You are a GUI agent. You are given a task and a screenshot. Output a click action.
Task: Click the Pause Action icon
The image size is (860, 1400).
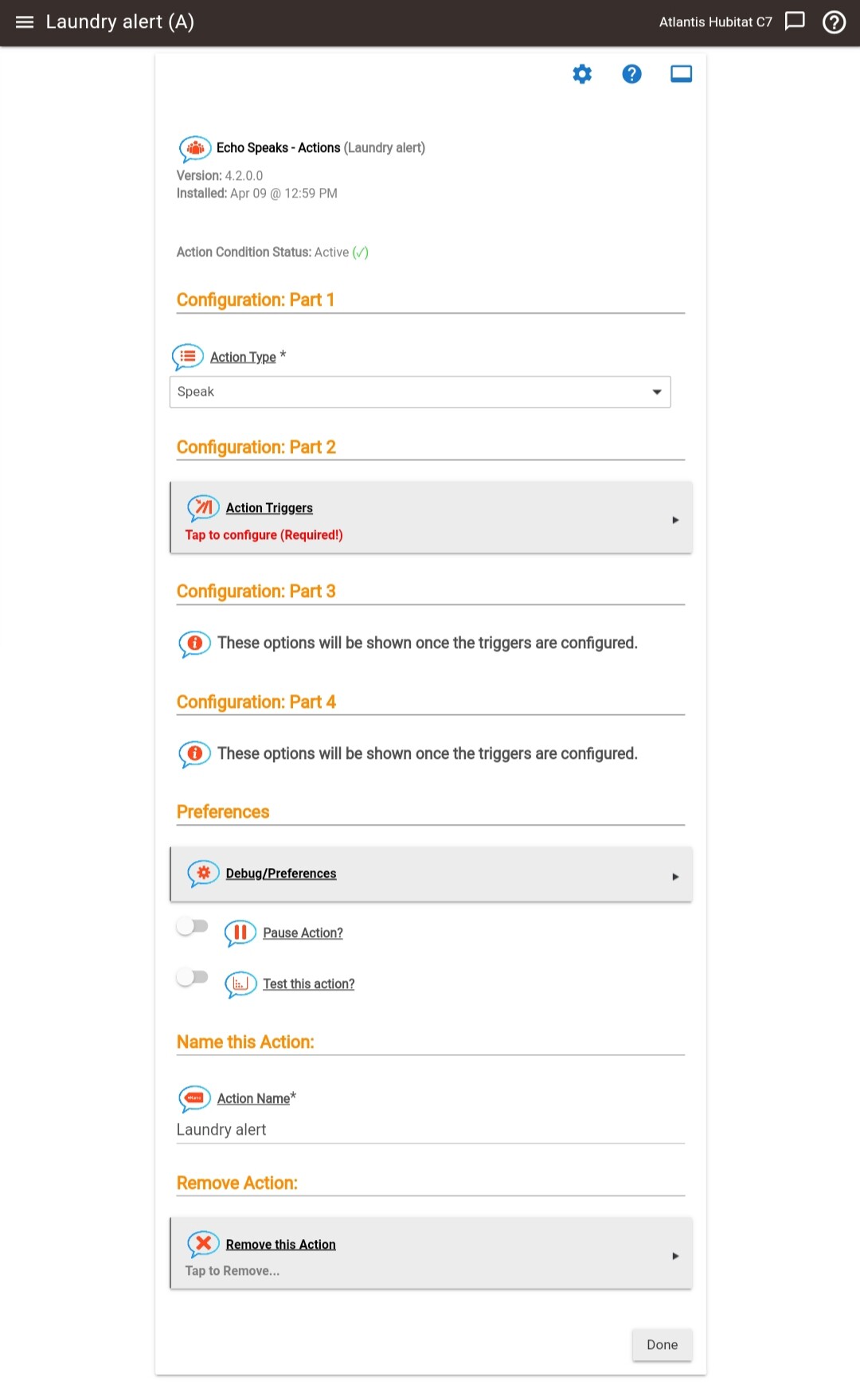pyautogui.click(x=240, y=933)
